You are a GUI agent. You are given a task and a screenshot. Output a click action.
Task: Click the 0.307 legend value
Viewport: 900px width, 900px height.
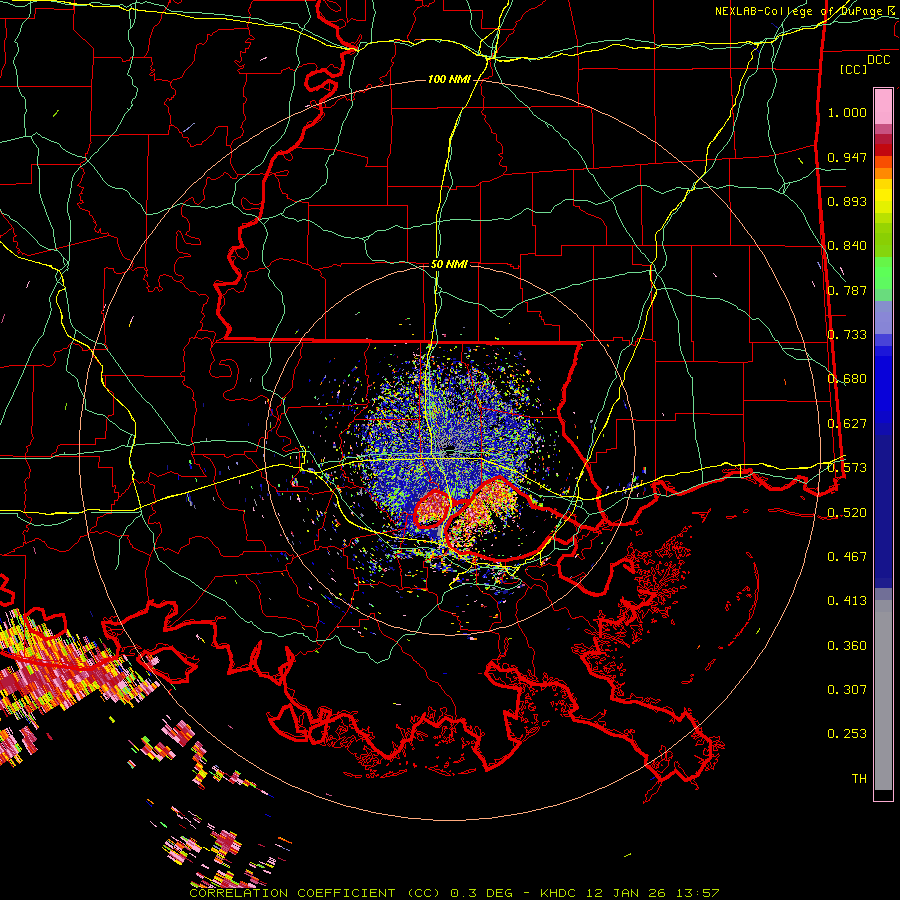tap(847, 690)
